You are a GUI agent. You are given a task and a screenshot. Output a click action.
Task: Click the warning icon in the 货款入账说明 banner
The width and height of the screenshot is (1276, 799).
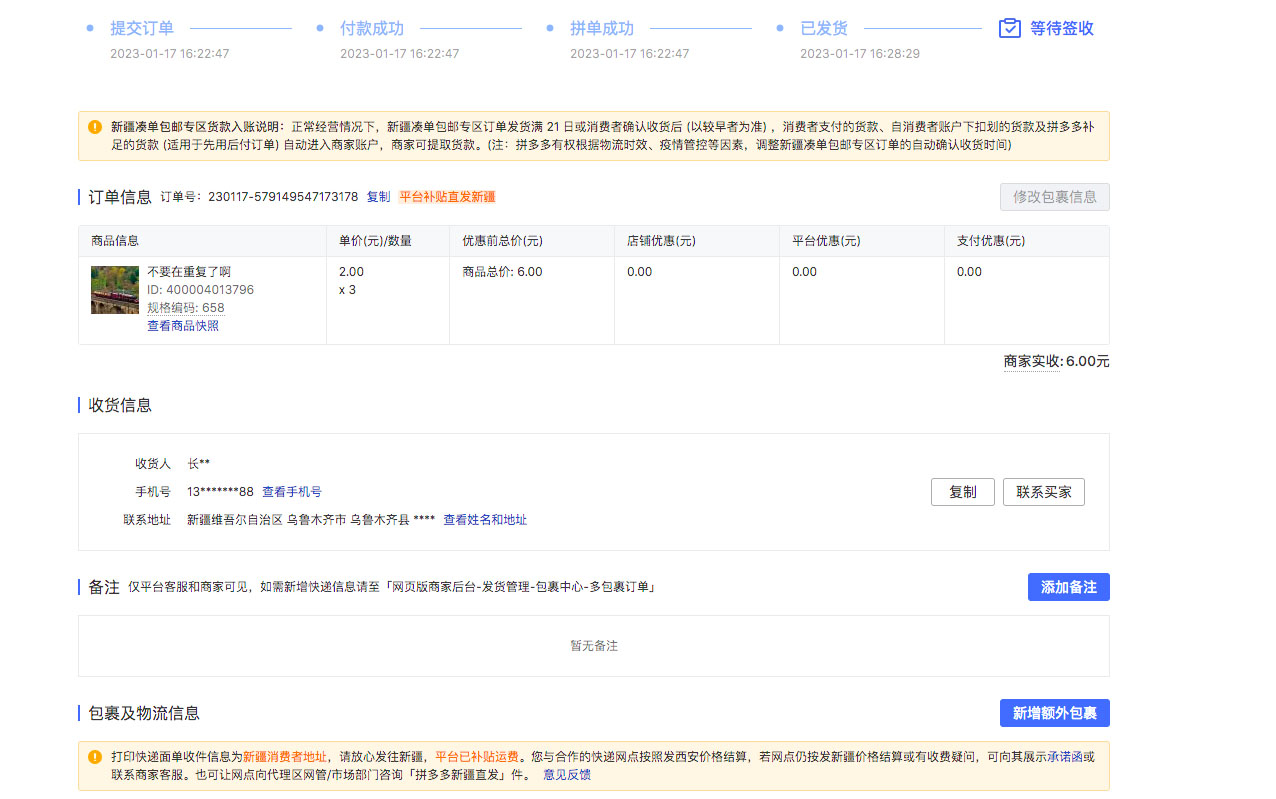click(94, 127)
